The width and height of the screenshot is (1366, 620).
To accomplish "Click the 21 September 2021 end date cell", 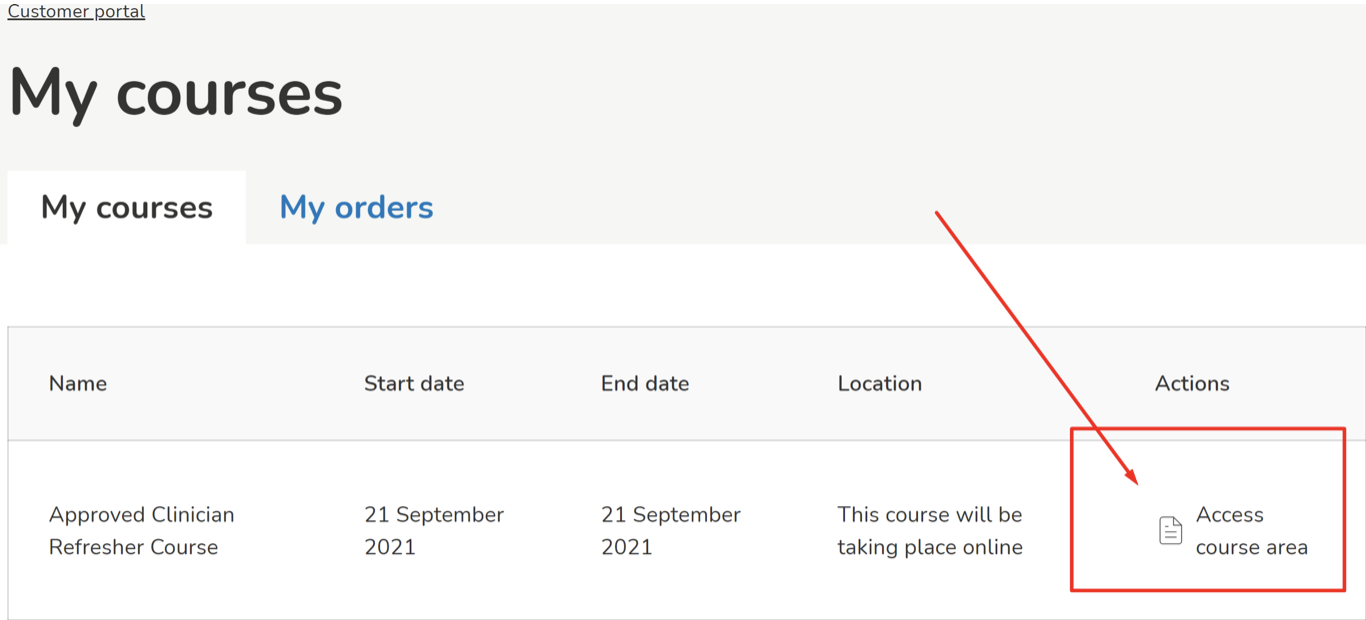I will click(x=671, y=530).
